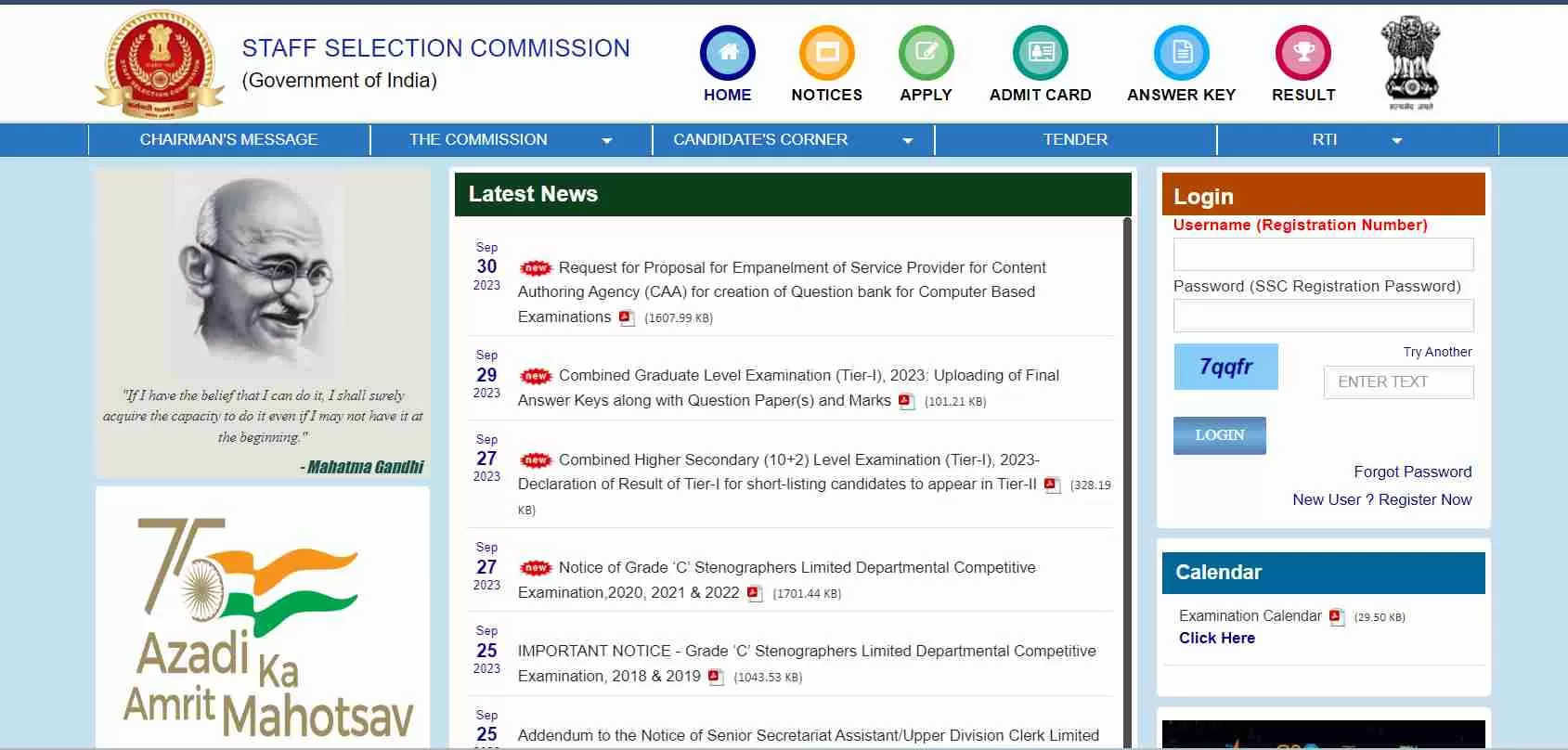Viewport: 1568px width, 750px height.
Task: Click the Ashoka emblem at top right
Action: pos(1411,61)
